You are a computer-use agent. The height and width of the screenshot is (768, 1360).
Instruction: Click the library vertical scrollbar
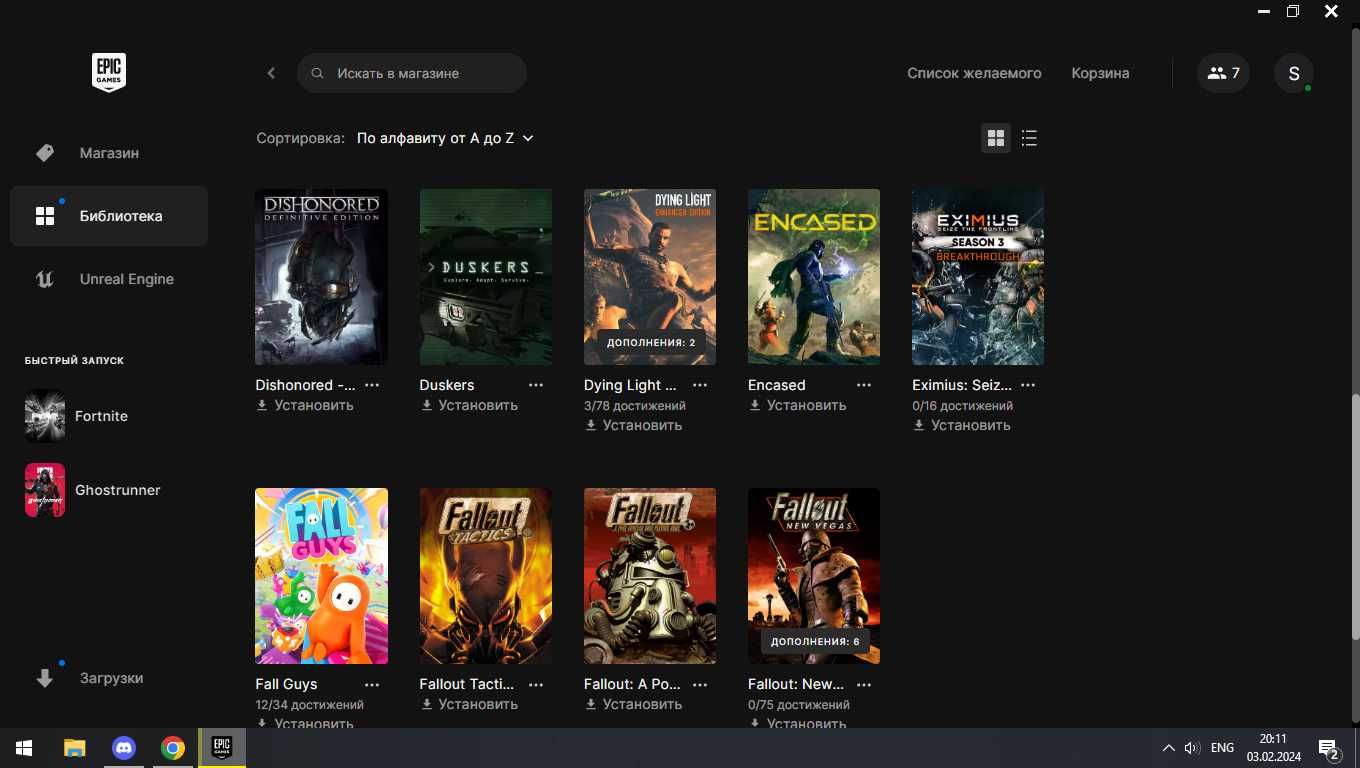1355,518
